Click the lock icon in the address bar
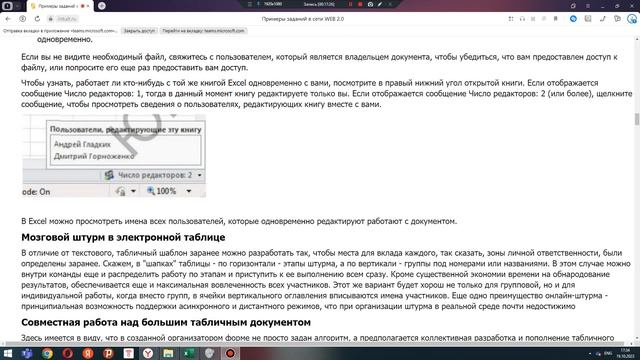640x360 pixels. click(51, 19)
